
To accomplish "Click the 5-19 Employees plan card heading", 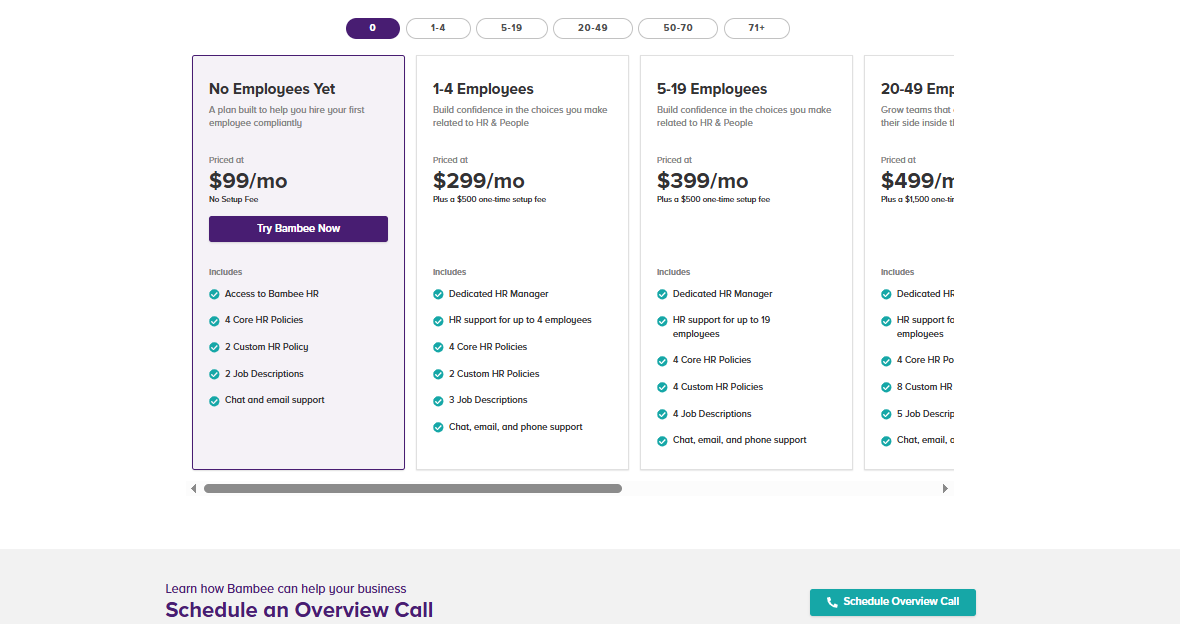I will click(712, 89).
